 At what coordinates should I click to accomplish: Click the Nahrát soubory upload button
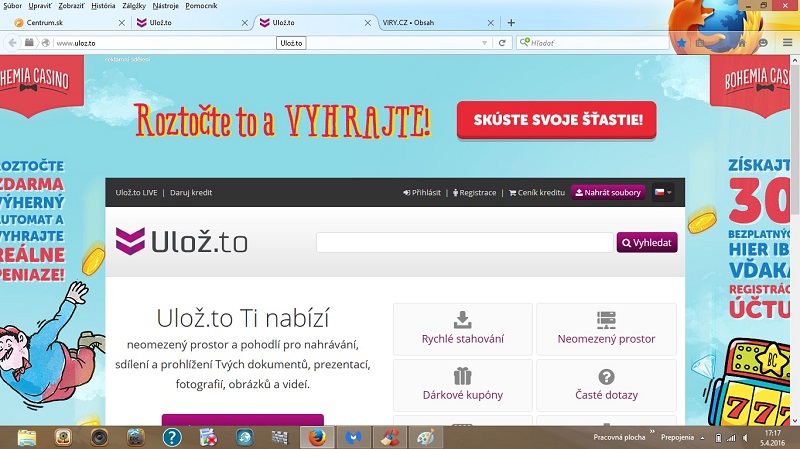pos(608,192)
